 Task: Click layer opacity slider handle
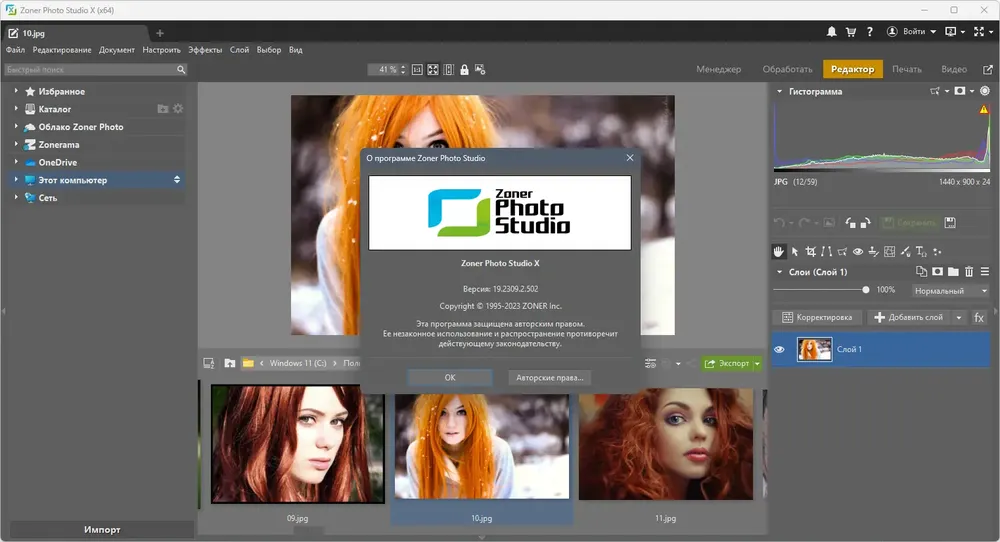click(865, 290)
